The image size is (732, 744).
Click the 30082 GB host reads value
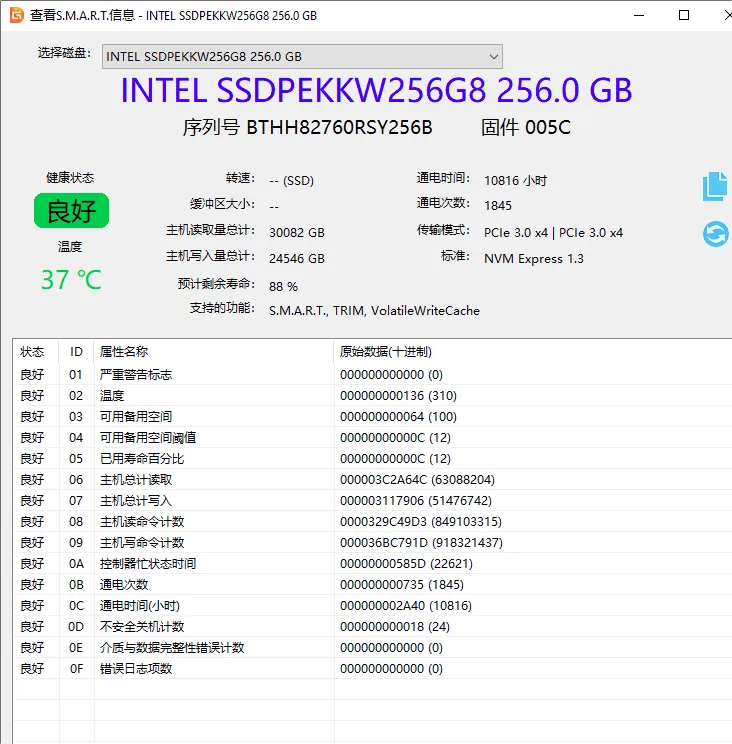tap(297, 232)
